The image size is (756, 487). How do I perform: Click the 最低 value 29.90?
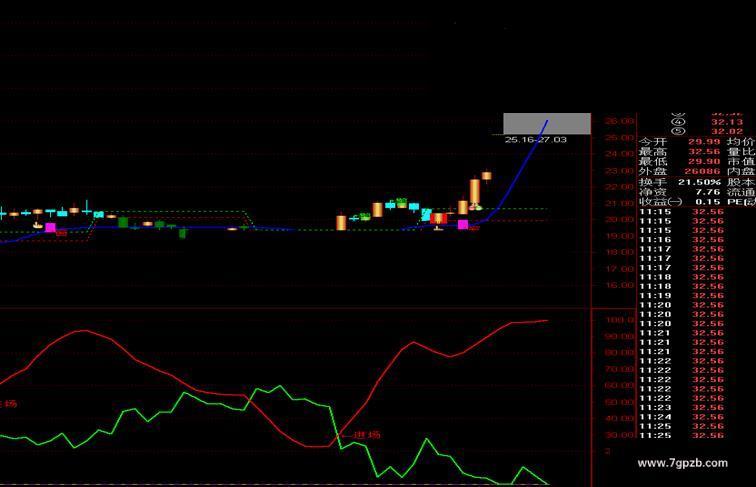tap(704, 162)
